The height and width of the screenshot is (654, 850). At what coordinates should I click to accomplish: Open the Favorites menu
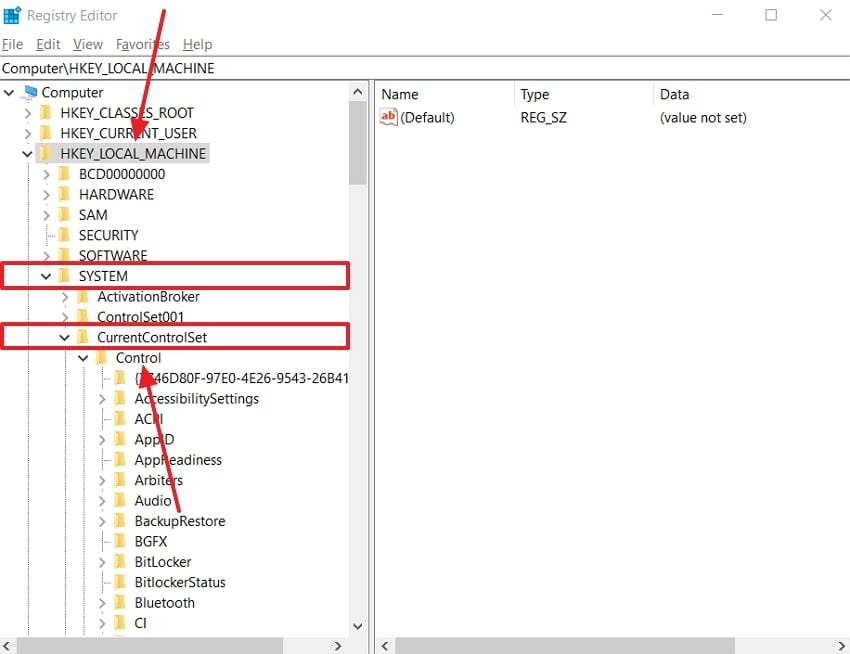(x=142, y=44)
